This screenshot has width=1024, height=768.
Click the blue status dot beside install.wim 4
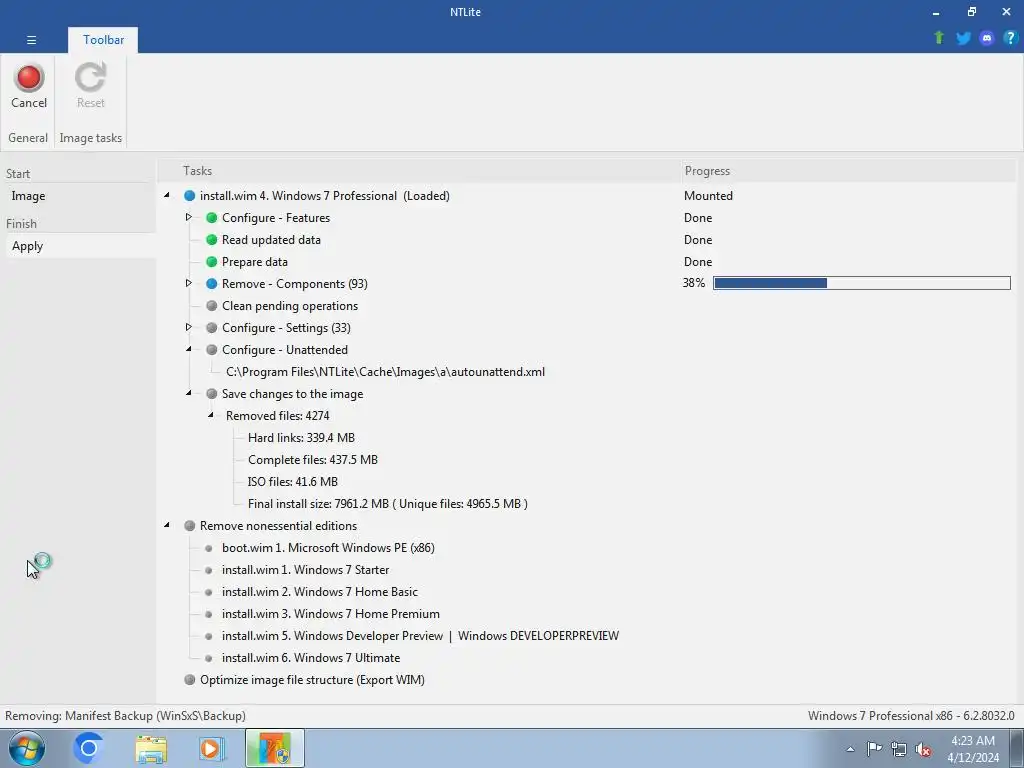[x=189, y=196]
